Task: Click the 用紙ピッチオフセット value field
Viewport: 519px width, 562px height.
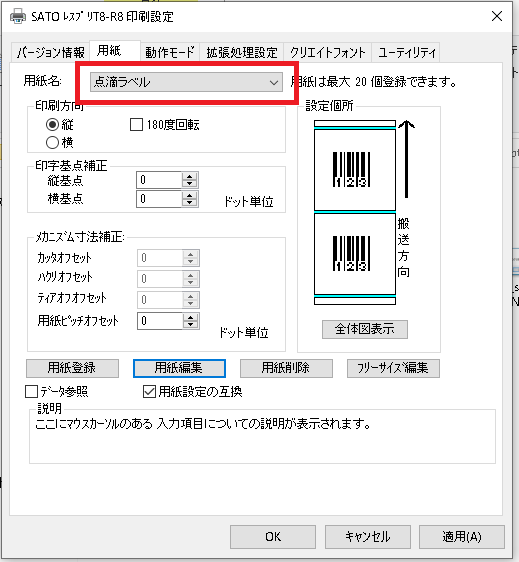Action: [x=160, y=321]
